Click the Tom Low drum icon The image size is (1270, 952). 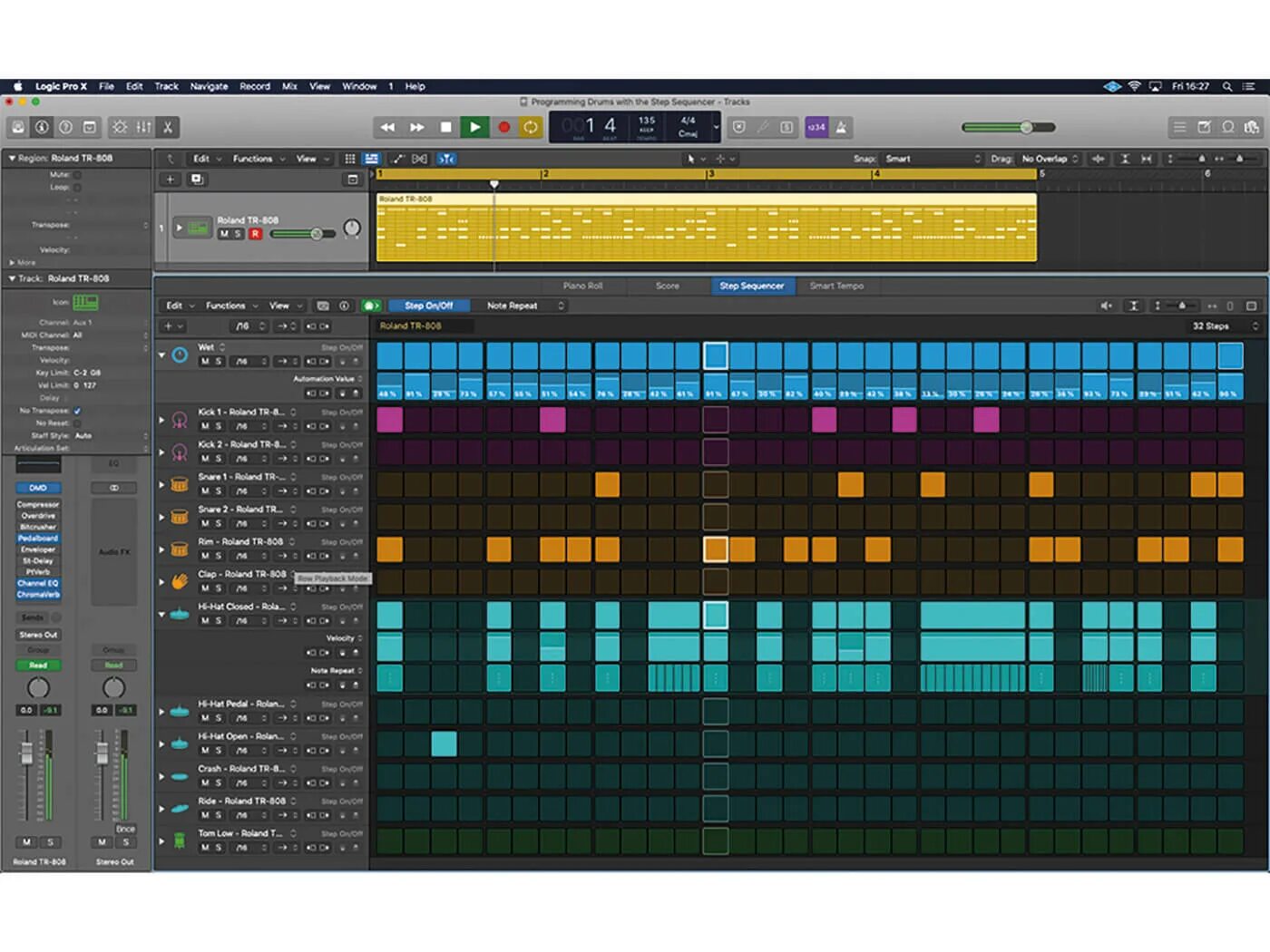[180, 840]
